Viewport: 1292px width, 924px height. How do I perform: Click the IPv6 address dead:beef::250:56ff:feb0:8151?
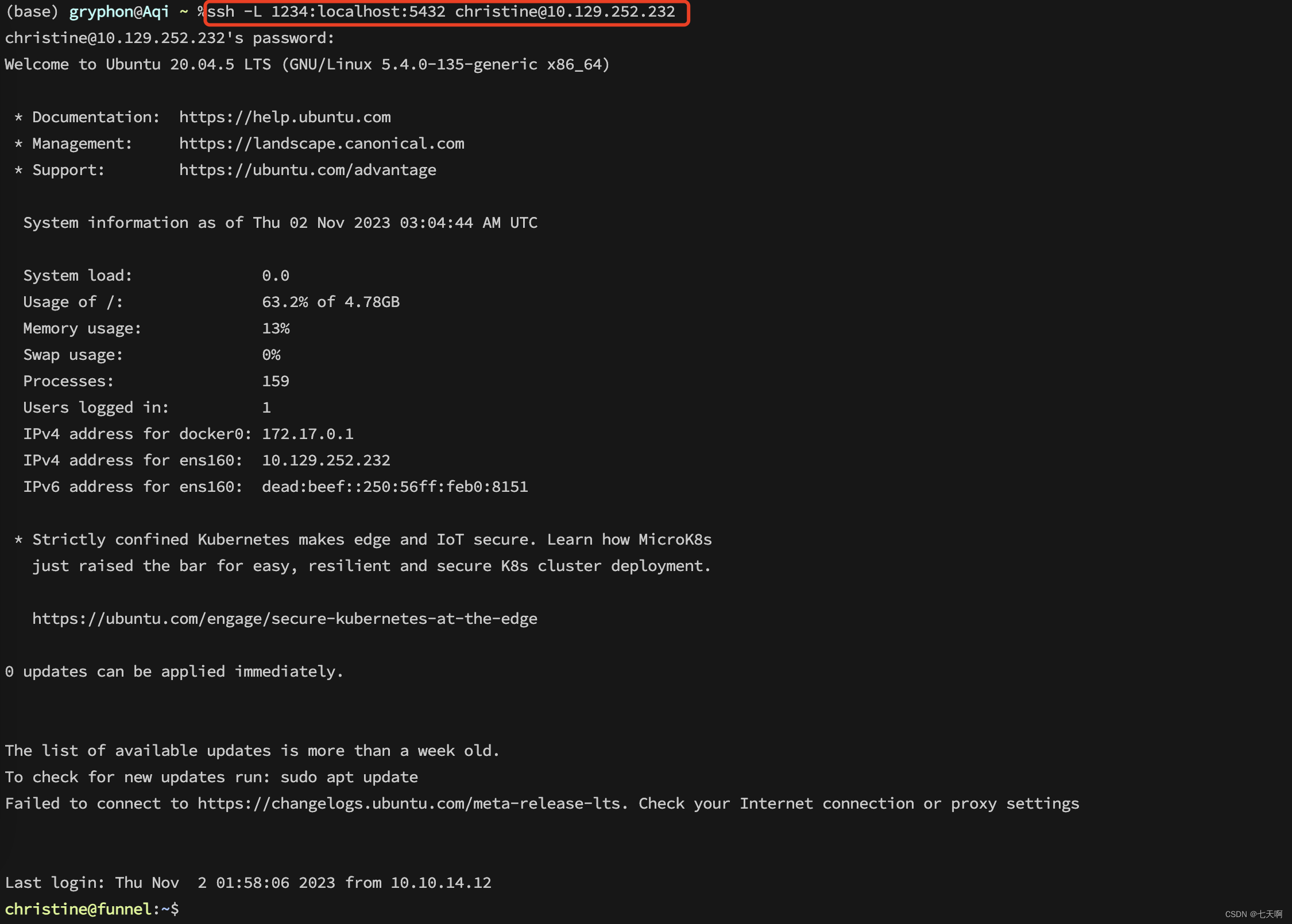click(394, 487)
